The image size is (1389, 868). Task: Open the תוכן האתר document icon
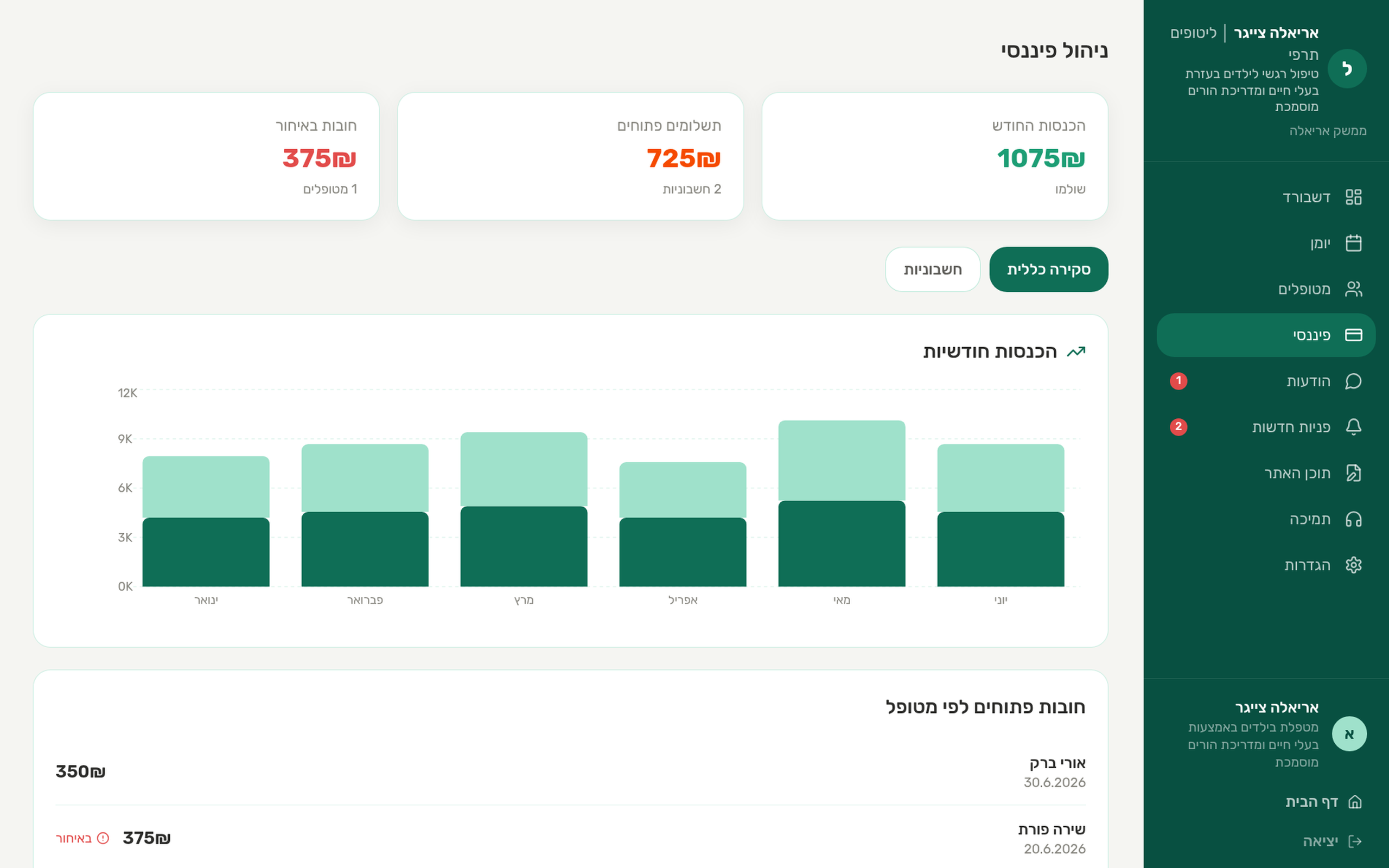(x=1353, y=473)
